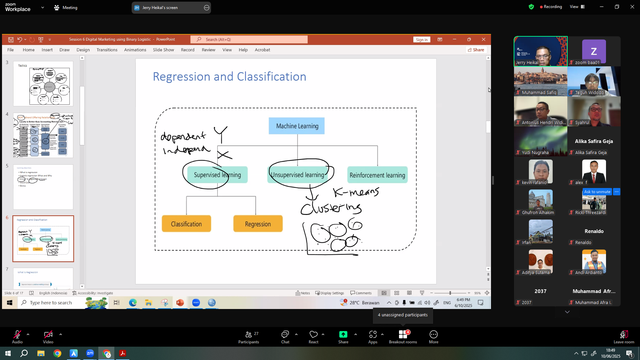Viewport: 640px width, 360px height.
Task: Expand React options arrow
Action: [x=323, y=334]
